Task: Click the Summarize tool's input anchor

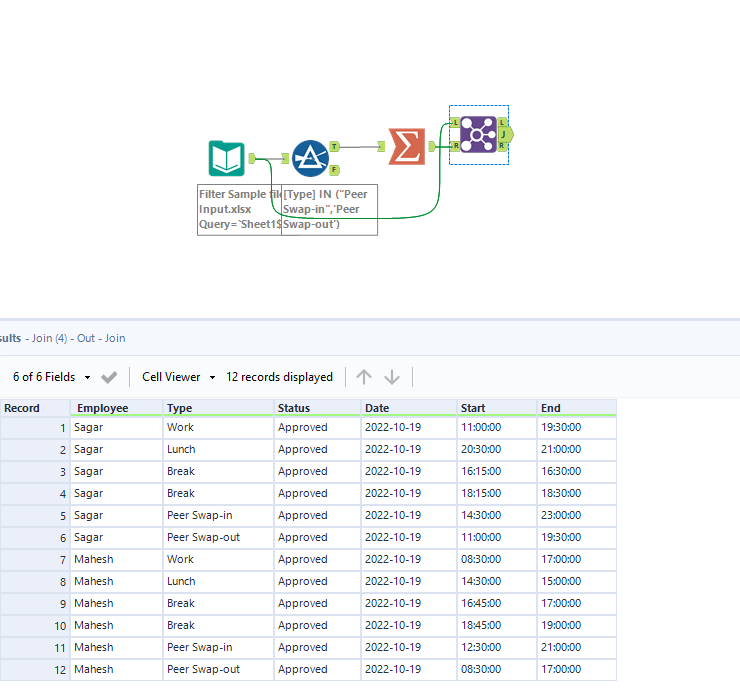Action: tap(381, 147)
